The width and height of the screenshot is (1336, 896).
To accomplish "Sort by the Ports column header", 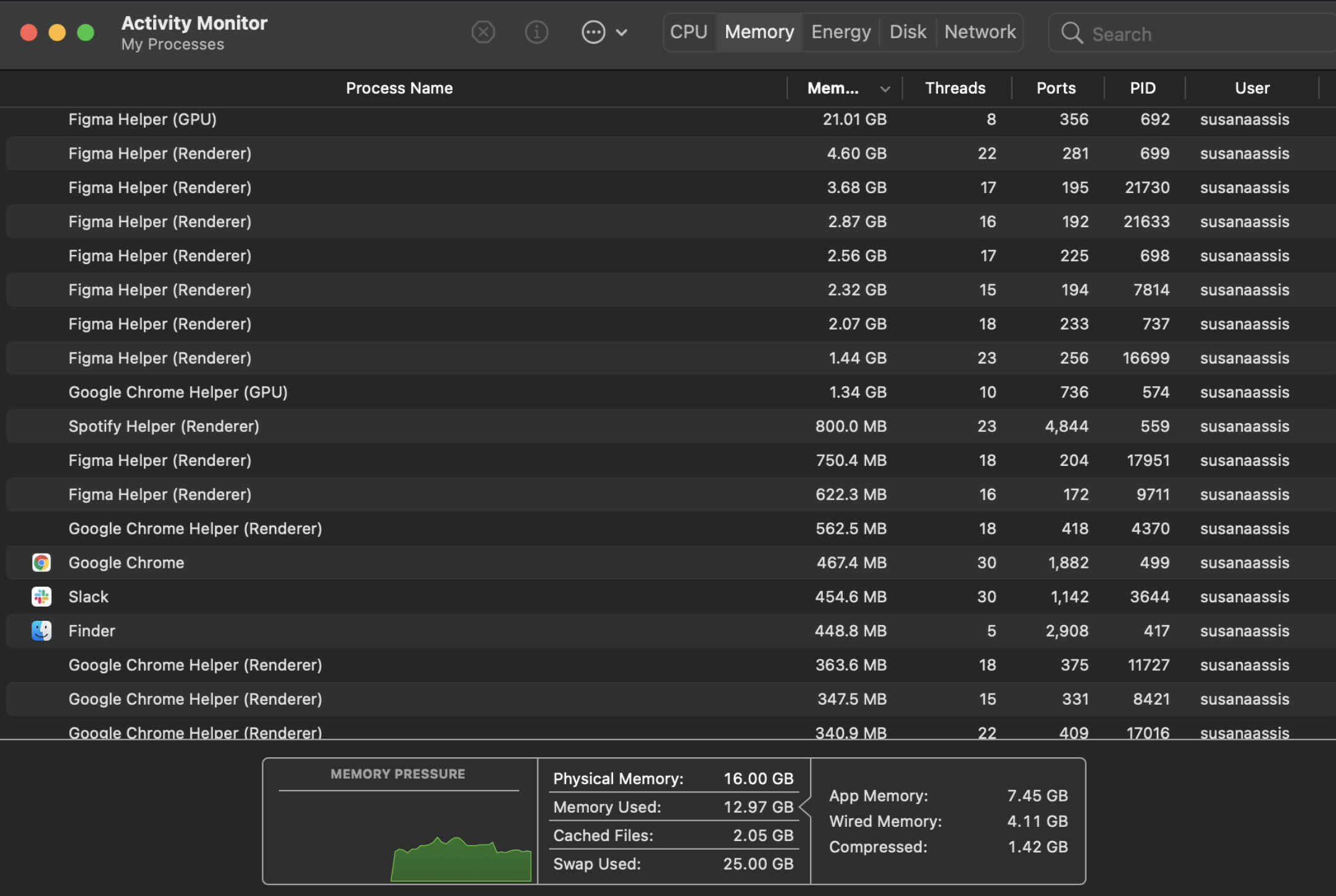I will 1056,88.
